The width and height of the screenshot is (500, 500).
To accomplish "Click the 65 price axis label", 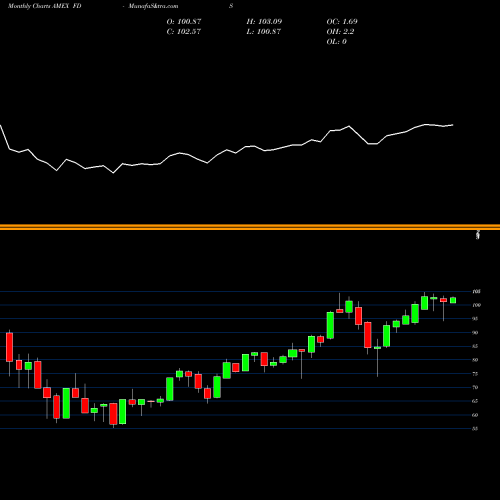I will point(475,401).
